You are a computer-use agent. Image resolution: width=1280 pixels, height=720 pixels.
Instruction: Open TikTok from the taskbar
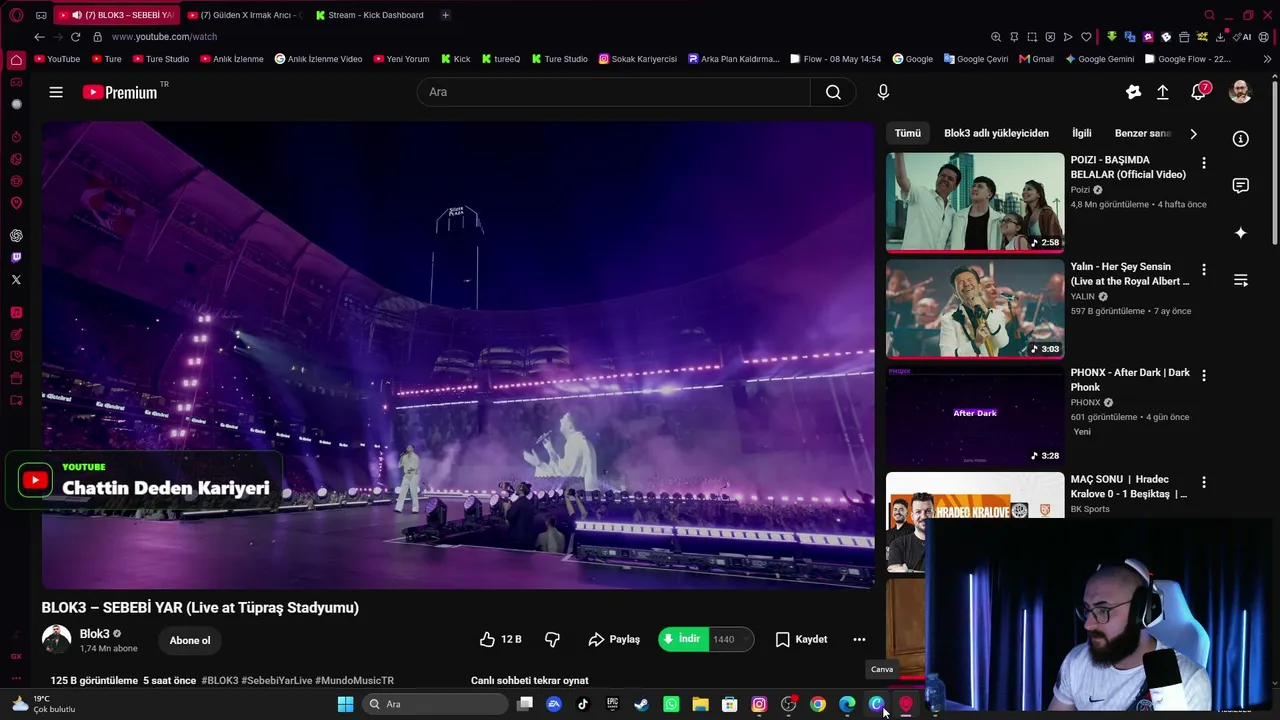click(583, 704)
